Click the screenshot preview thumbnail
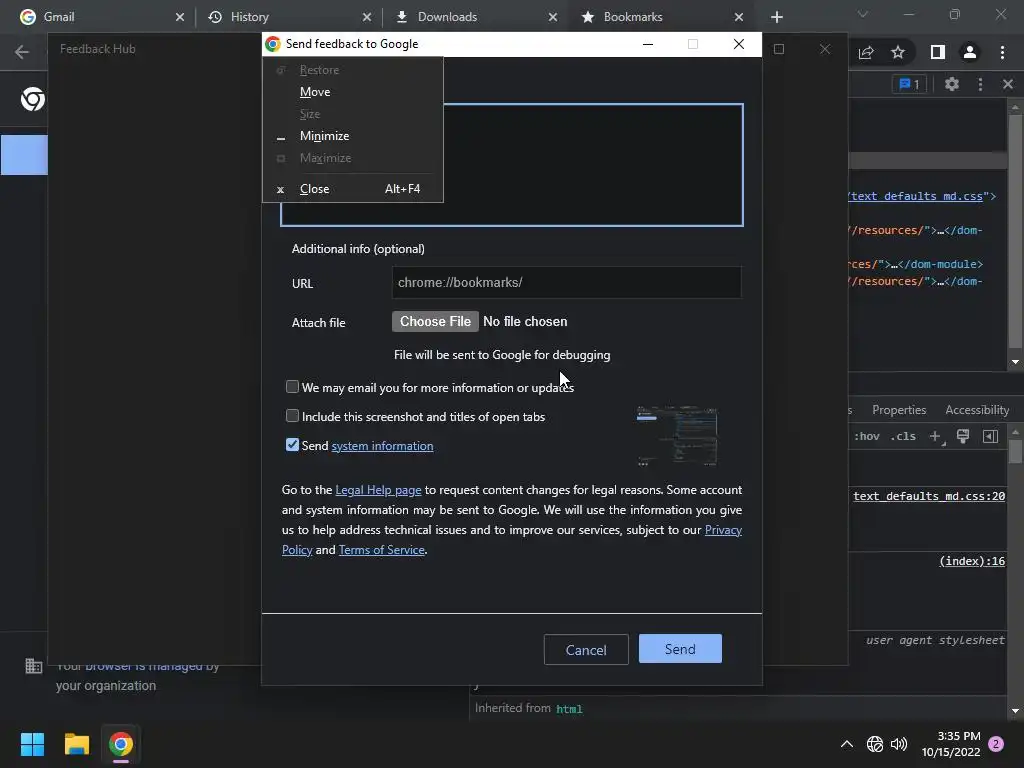Image resolution: width=1024 pixels, height=768 pixels. [x=677, y=436]
